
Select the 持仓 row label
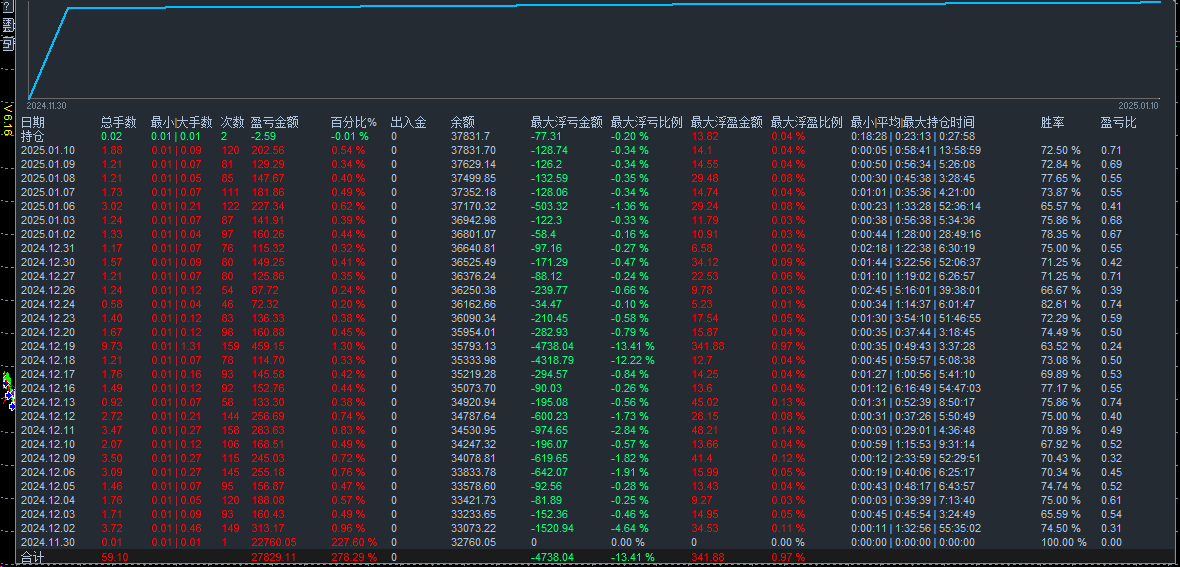(32, 136)
